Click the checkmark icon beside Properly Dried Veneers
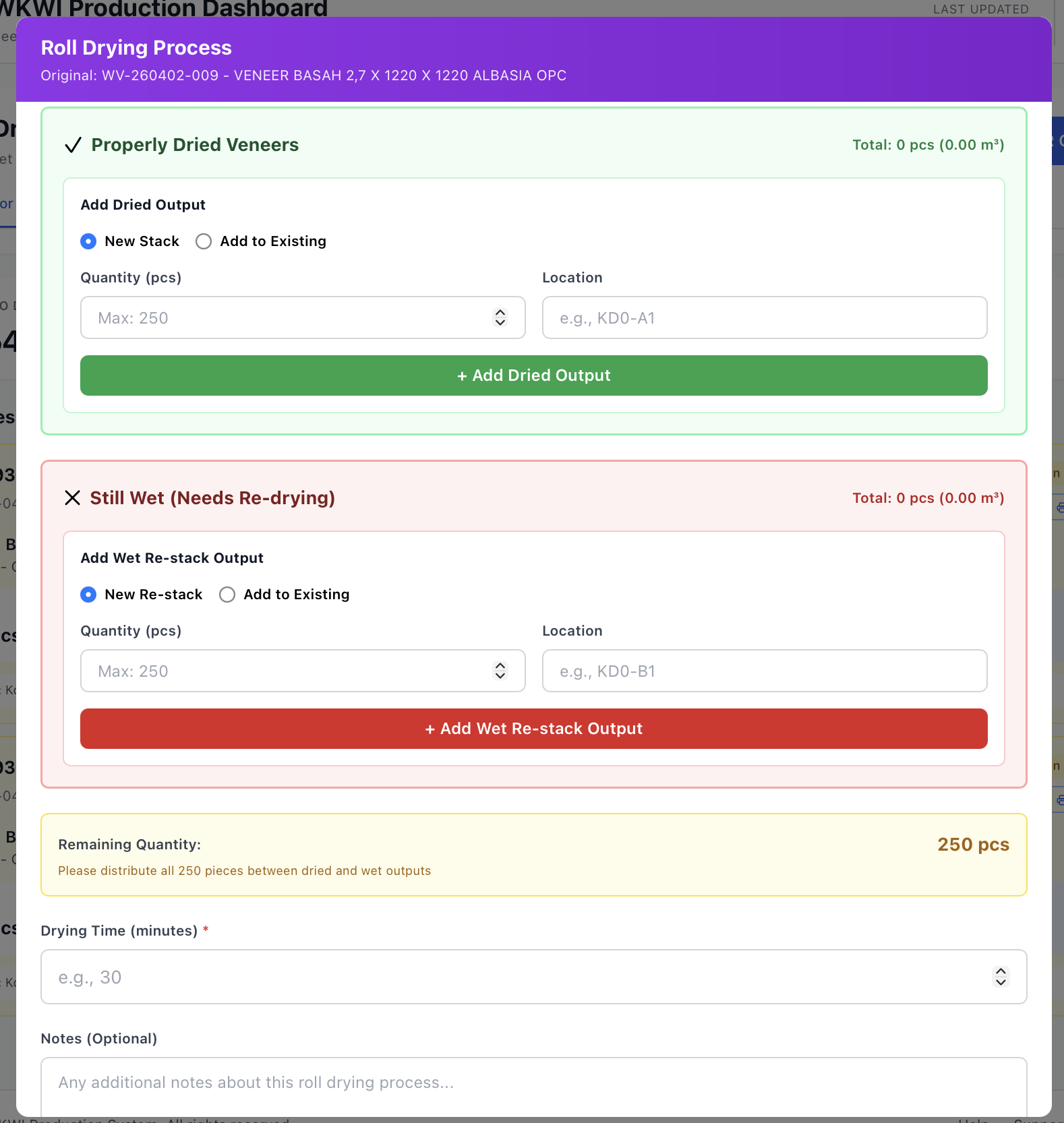This screenshot has height=1123, width=1064. [73, 145]
